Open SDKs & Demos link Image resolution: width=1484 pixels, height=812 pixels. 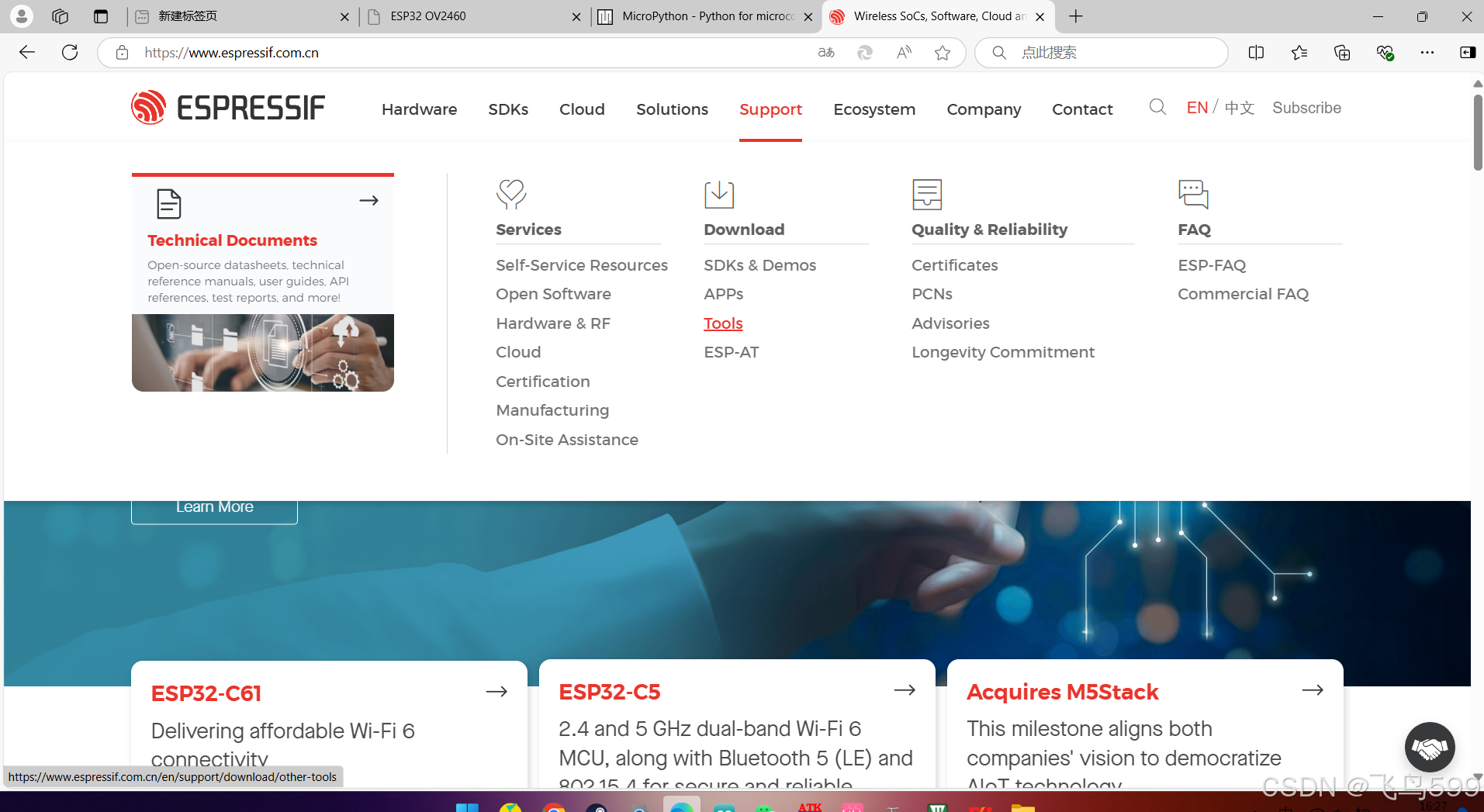(x=759, y=265)
